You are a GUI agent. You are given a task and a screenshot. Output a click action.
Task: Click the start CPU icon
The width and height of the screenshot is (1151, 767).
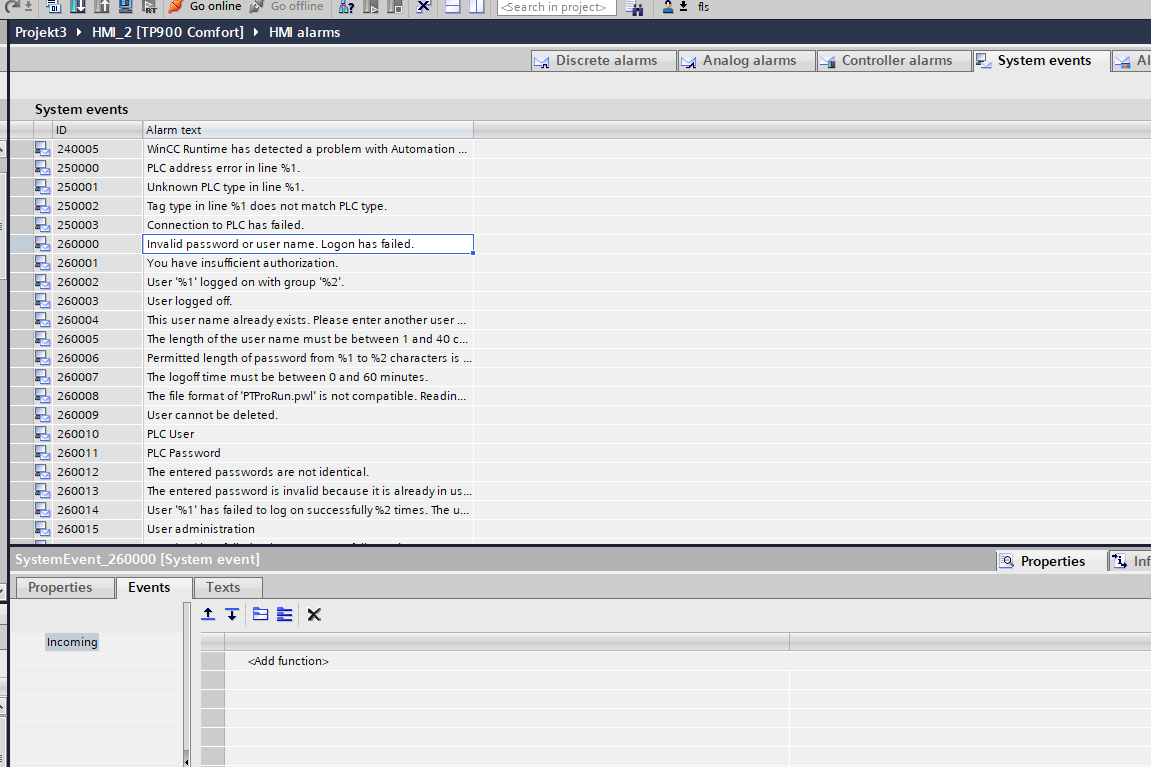click(x=371, y=7)
